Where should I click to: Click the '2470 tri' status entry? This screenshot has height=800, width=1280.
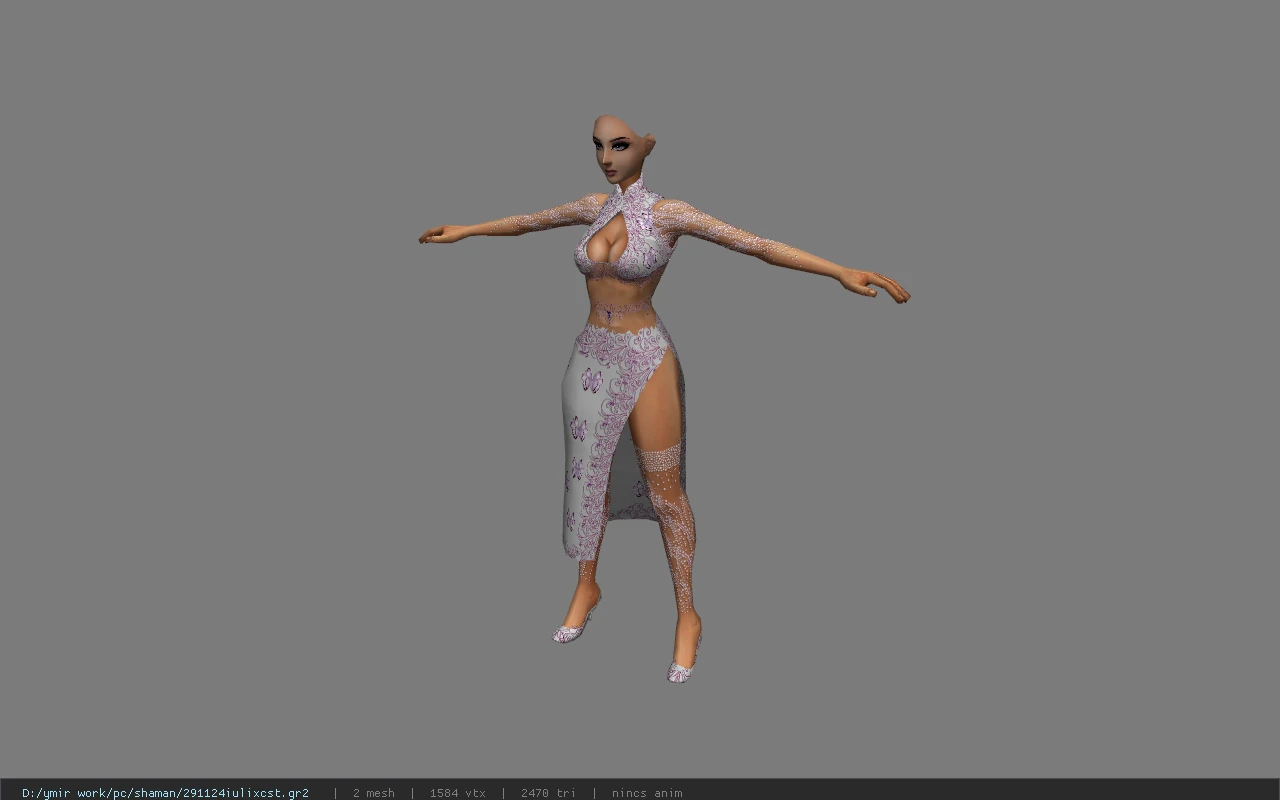coord(548,793)
